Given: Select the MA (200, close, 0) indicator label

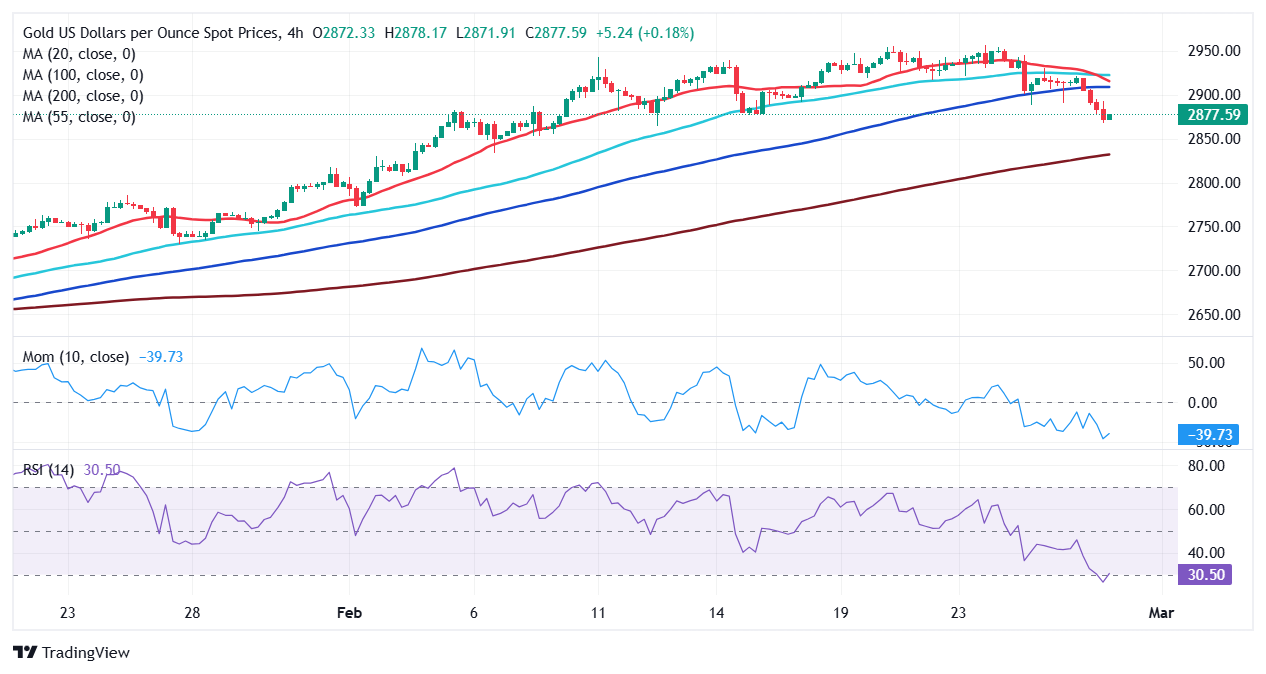Looking at the screenshot, I should pos(83,96).
